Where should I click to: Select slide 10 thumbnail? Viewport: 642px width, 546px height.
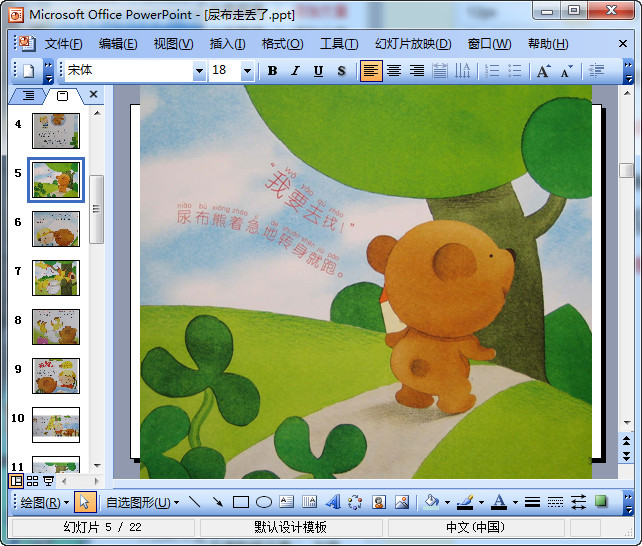pyautogui.click(x=56, y=425)
